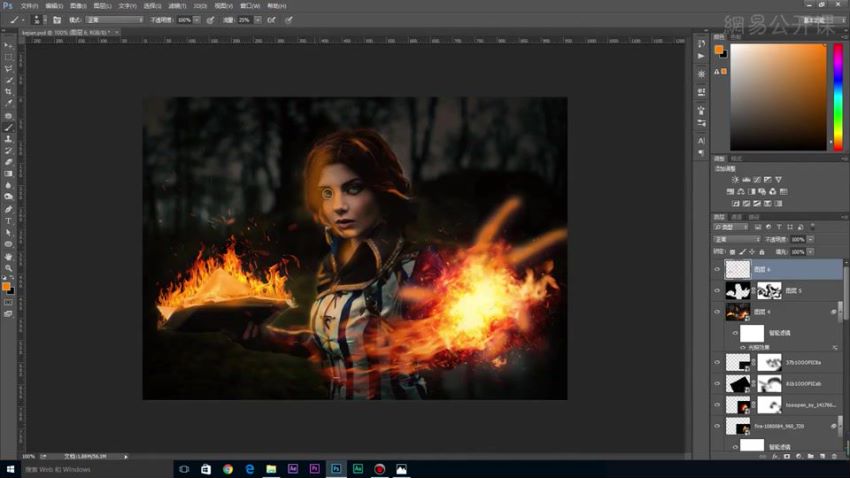
Task: Click the top layer thumbnail
Action: pyautogui.click(x=738, y=269)
